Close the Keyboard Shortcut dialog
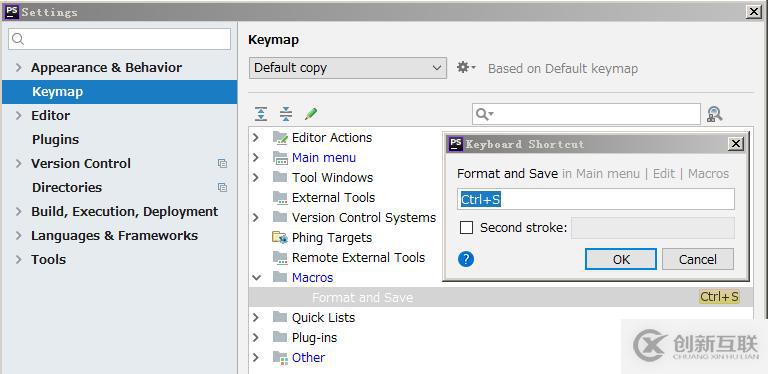The width and height of the screenshot is (768, 374). tap(735, 144)
